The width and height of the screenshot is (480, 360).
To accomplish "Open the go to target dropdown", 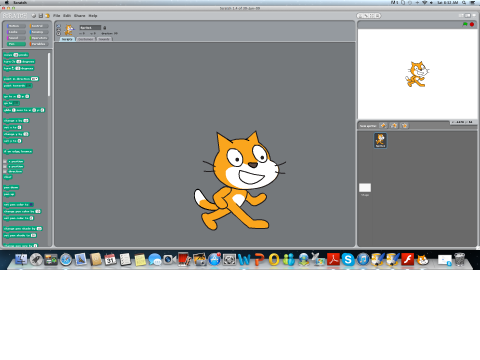I will click(x=16, y=103).
